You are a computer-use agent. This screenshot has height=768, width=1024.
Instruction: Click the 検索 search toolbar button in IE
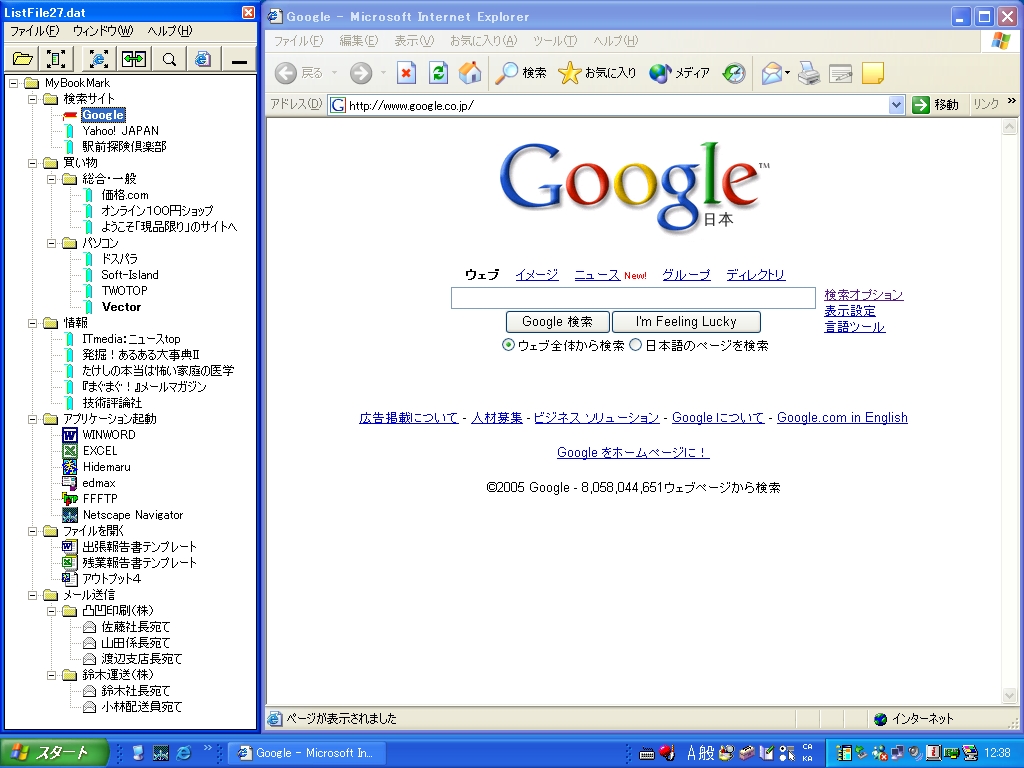pyautogui.click(x=520, y=72)
